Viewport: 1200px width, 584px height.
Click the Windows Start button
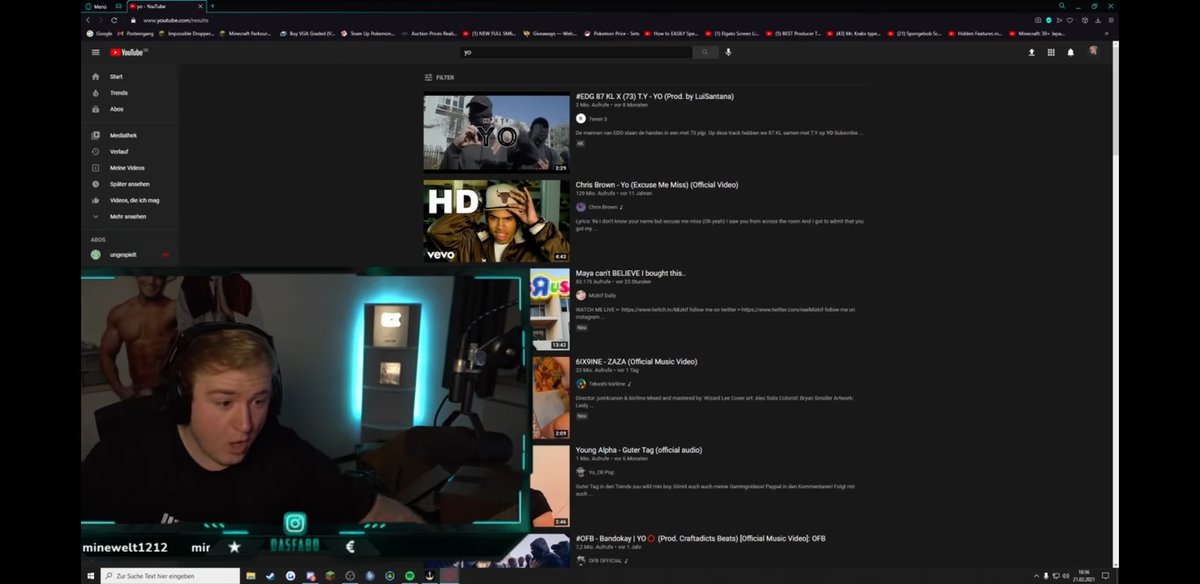pyautogui.click(x=90, y=576)
